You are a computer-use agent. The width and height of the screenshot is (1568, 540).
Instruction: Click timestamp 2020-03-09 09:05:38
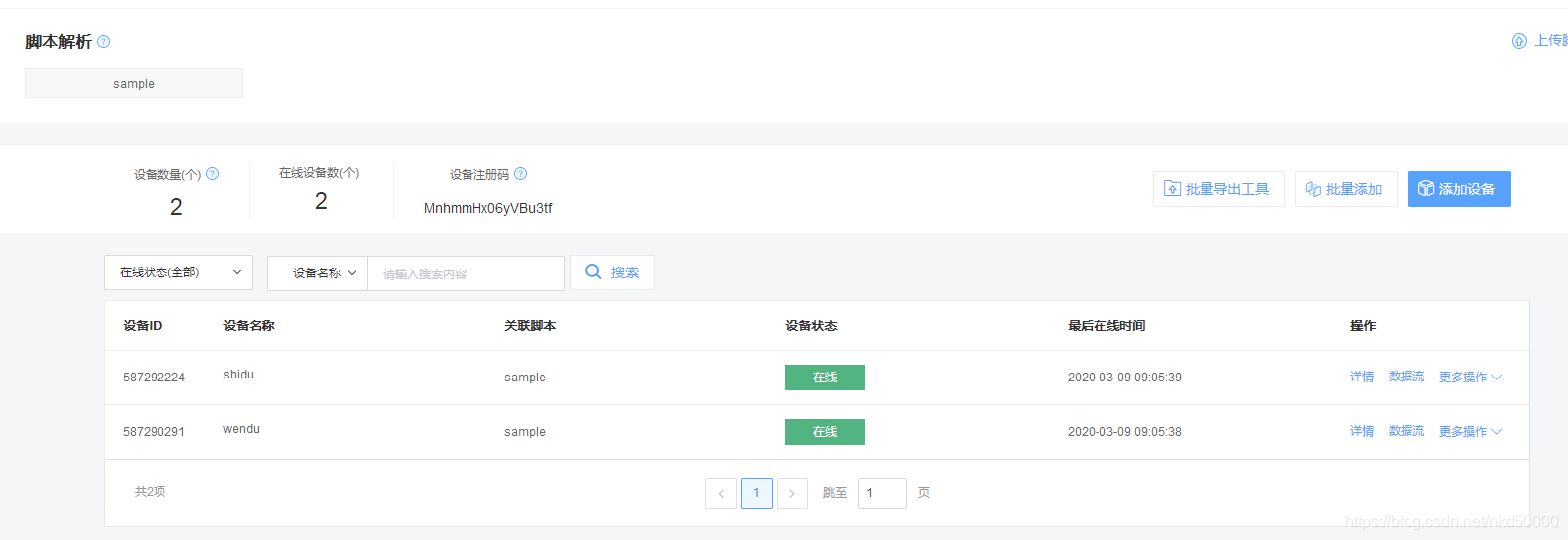1124,432
